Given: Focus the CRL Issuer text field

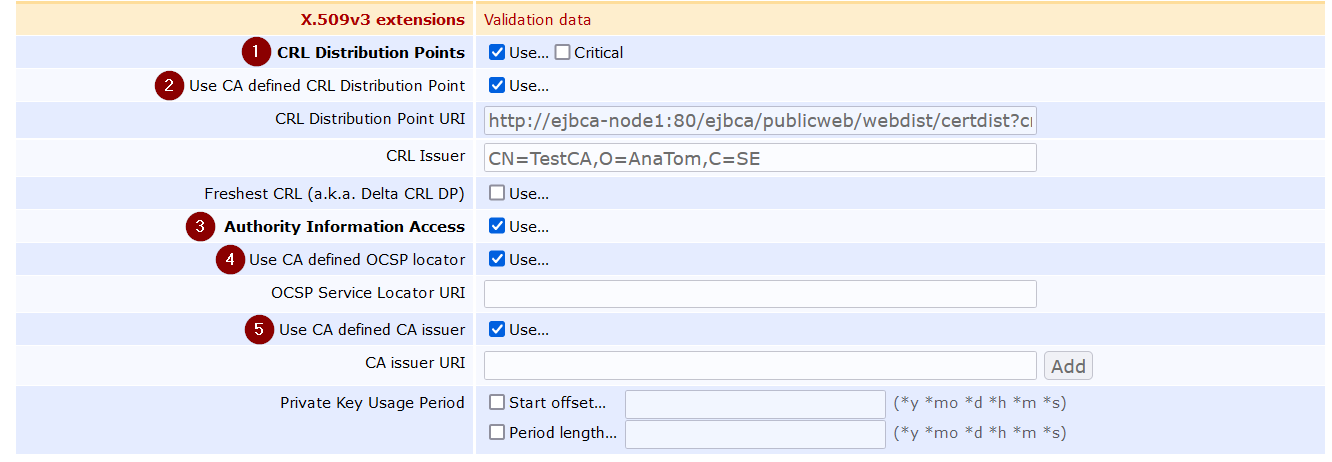Looking at the screenshot, I should coord(760,158).
